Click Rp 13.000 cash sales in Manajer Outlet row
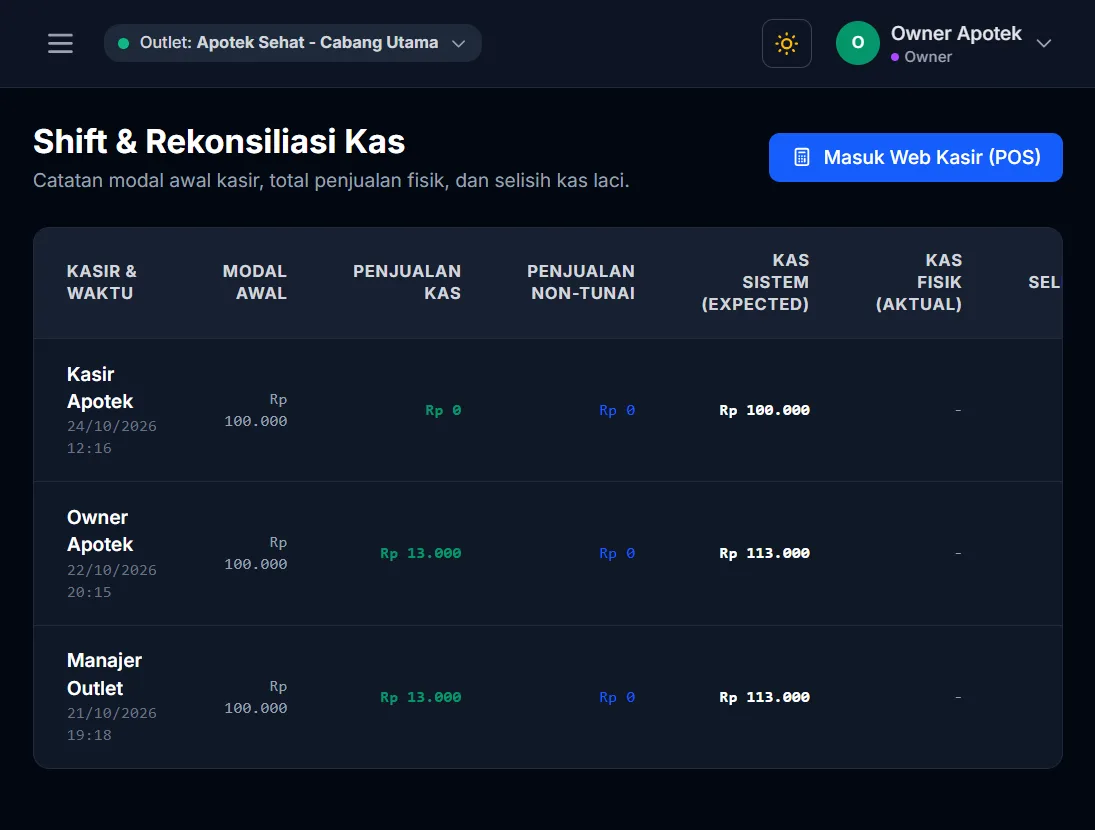This screenshot has width=1095, height=830. pyautogui.click(x=420, y=697)
